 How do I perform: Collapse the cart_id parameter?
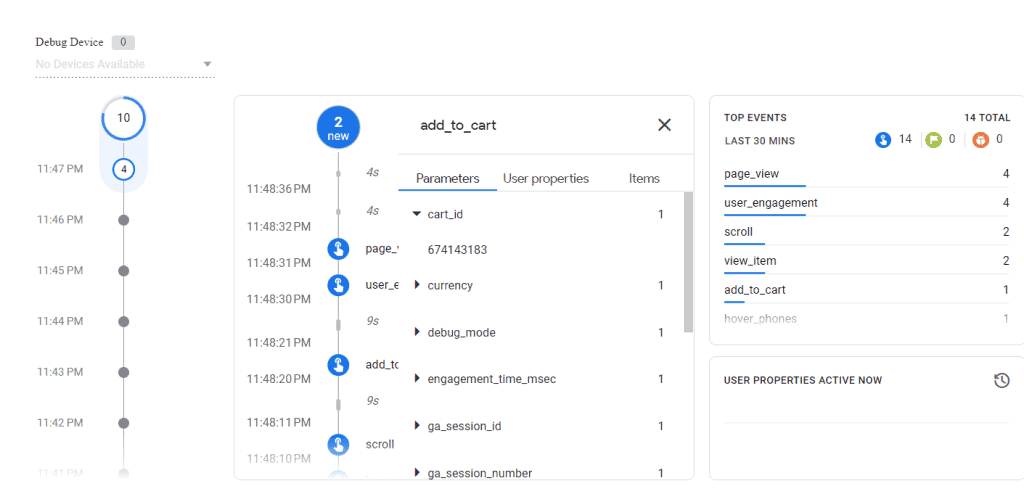click(417, 214)
